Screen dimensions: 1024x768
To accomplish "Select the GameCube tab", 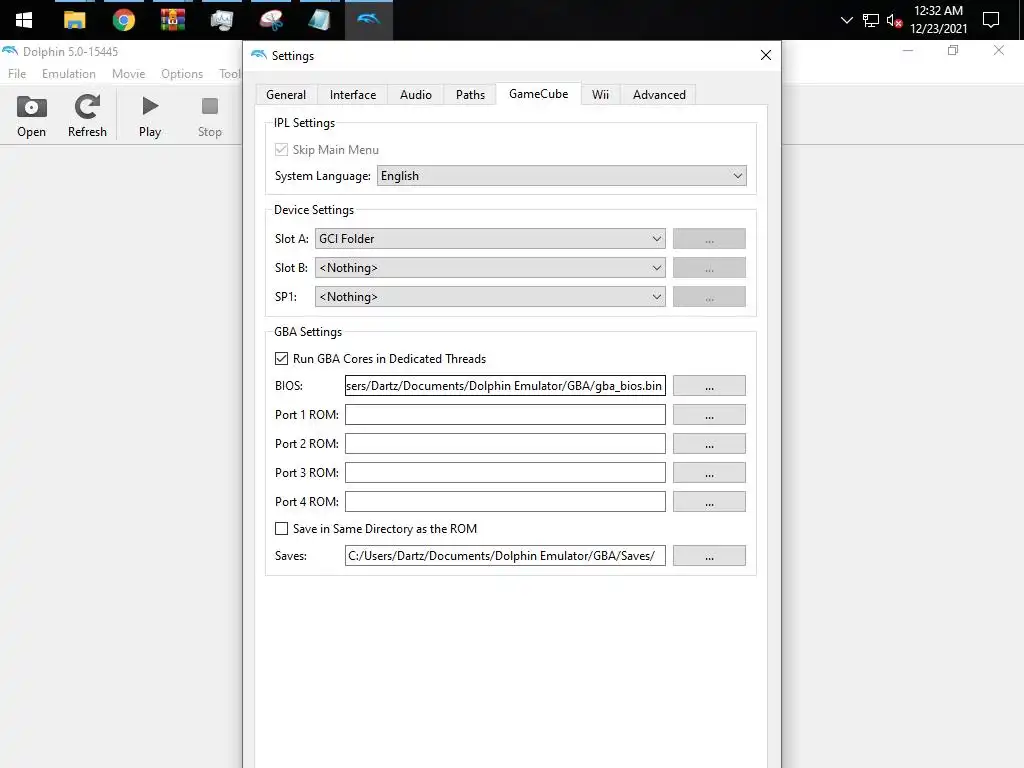I will point(538,94).
